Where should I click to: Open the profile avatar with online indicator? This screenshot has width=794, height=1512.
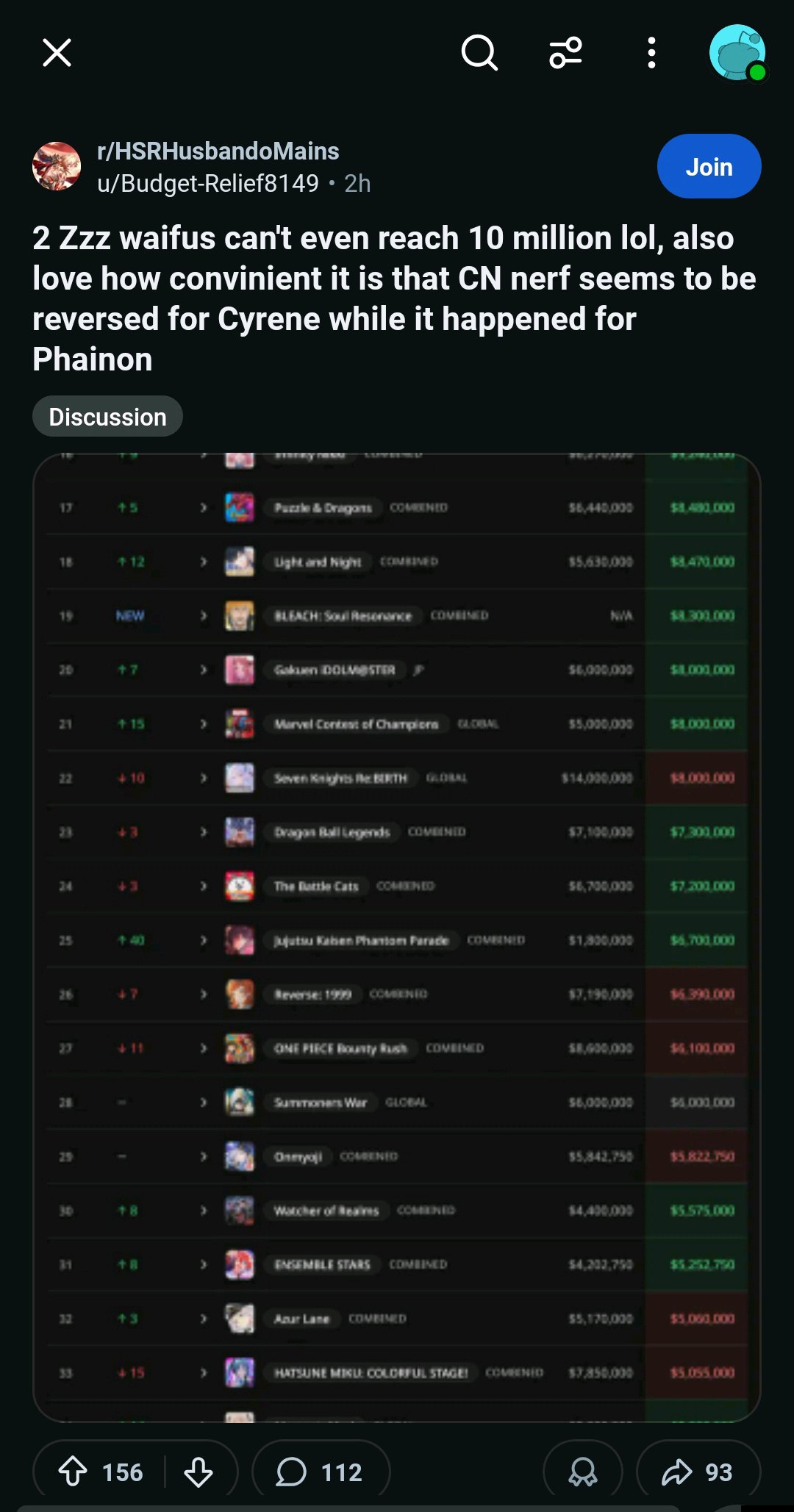point(737,53)
